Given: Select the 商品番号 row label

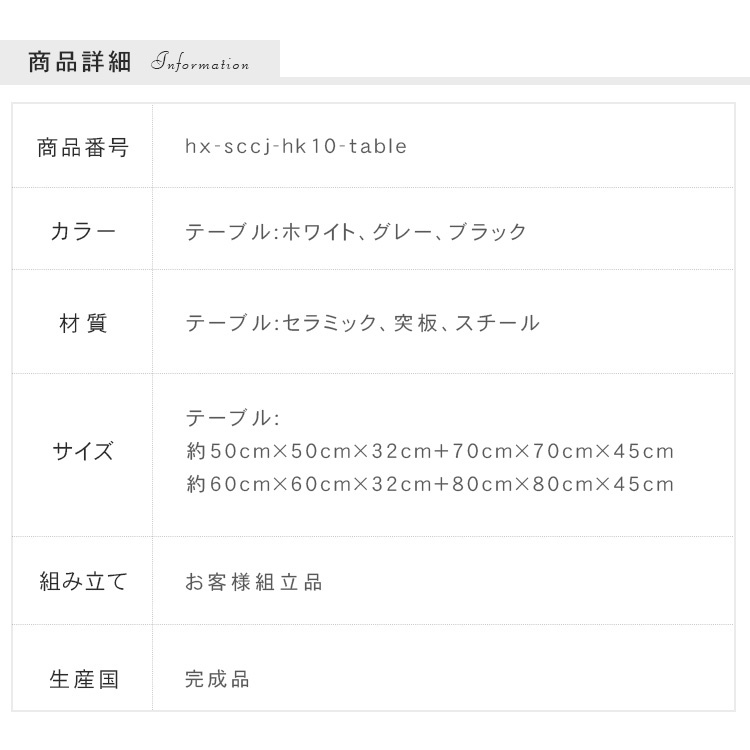Looking at the screenshot, I should click(83, 147).
